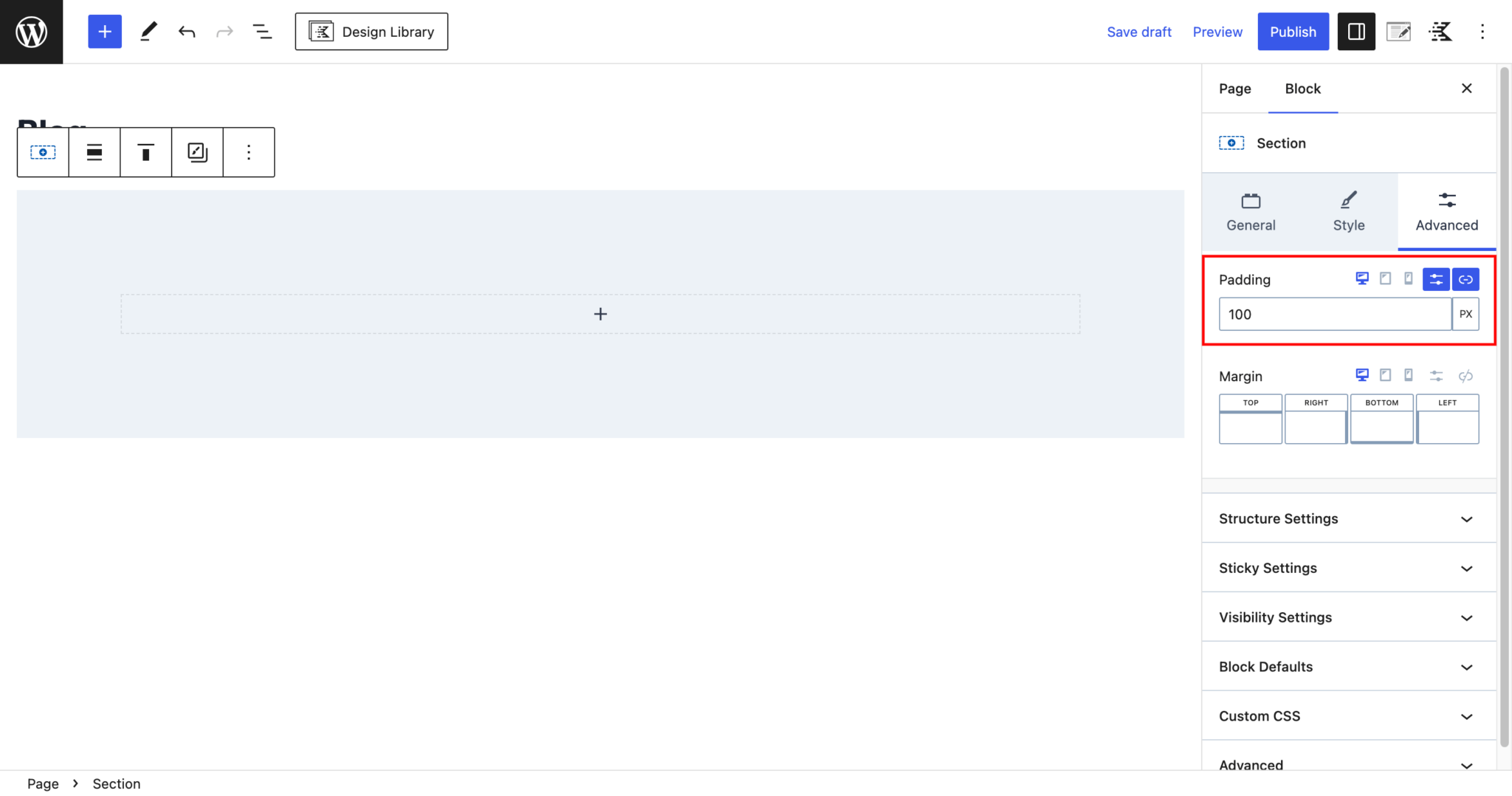
Task: Toggle the settings sidebar panel
Action: pyautogui.click(x=1355, y=31)
